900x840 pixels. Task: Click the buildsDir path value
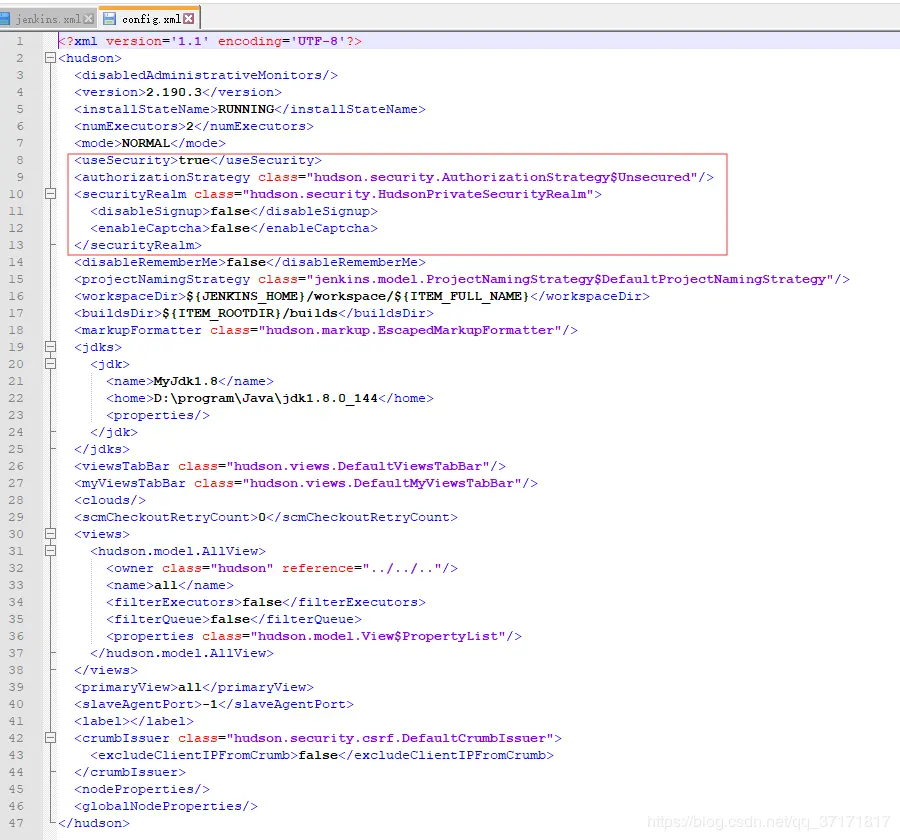coord(250,313)
